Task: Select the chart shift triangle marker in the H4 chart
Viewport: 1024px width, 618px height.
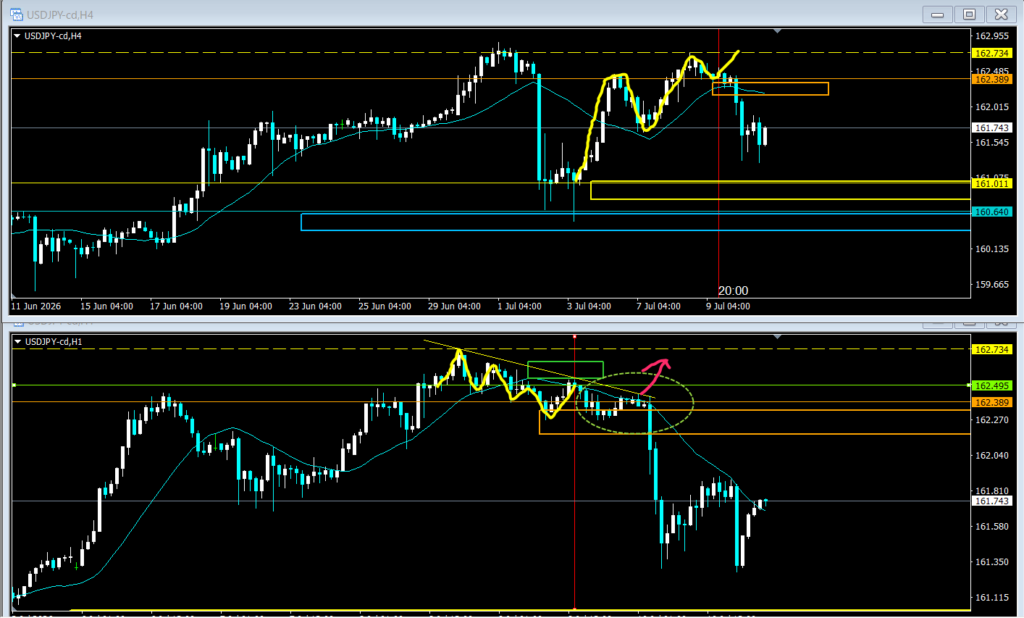Action: [x=777, y=31]
